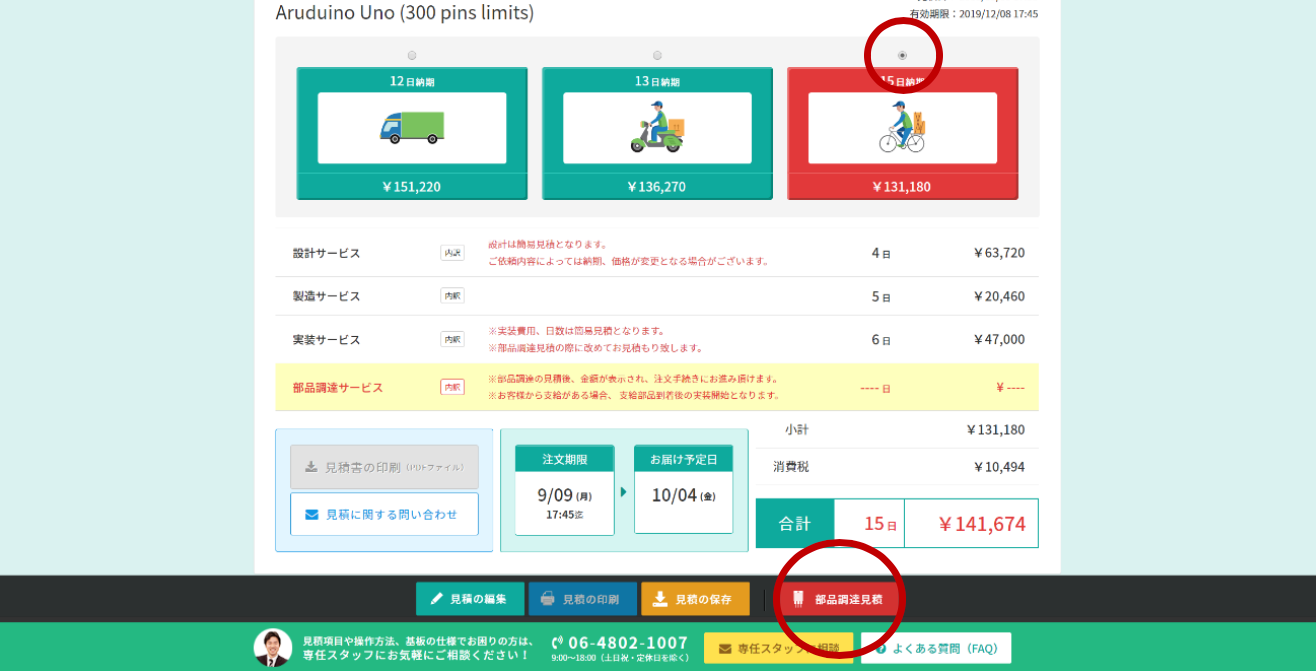Click the ¥20,460 manufacturing service price

(999, 296)
